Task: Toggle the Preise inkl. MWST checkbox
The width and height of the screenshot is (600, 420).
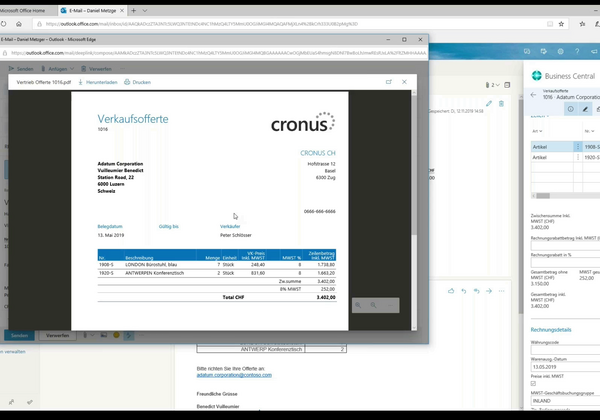Action: [x=533, y=384]
